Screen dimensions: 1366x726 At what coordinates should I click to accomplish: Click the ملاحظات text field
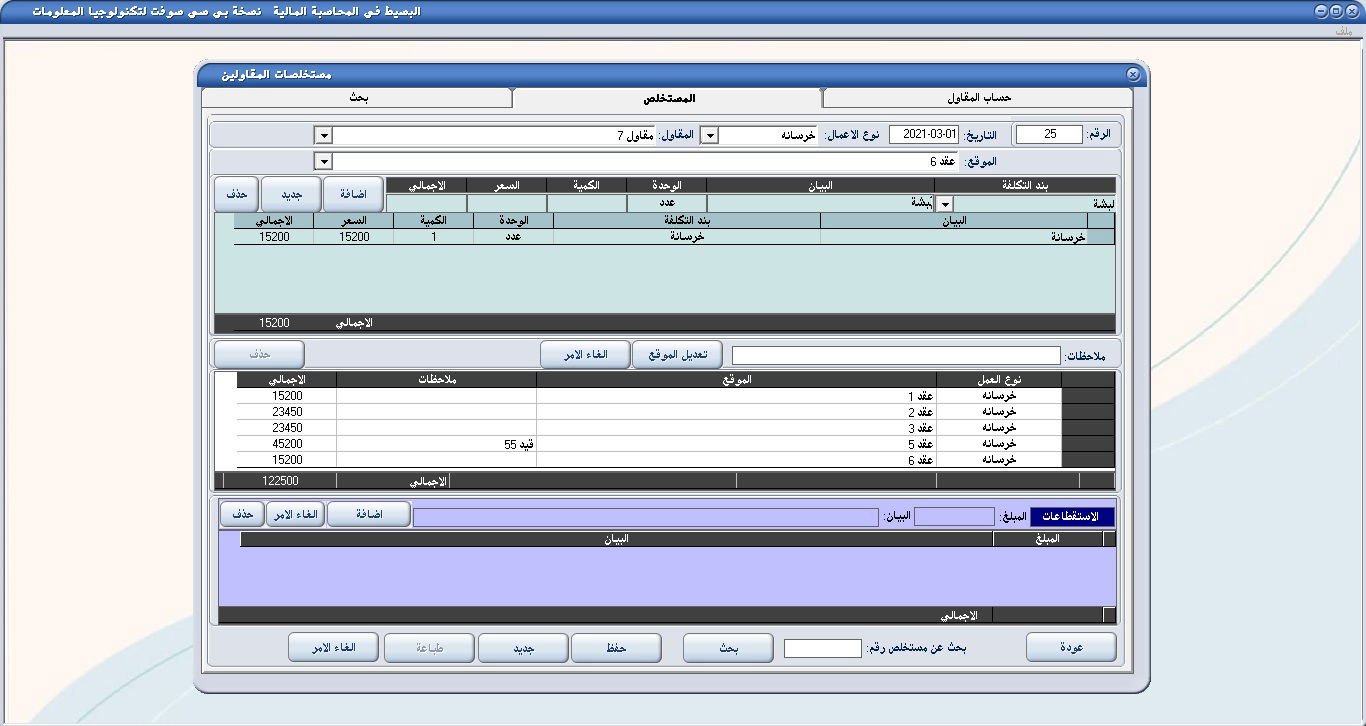[x=895, y=356]
